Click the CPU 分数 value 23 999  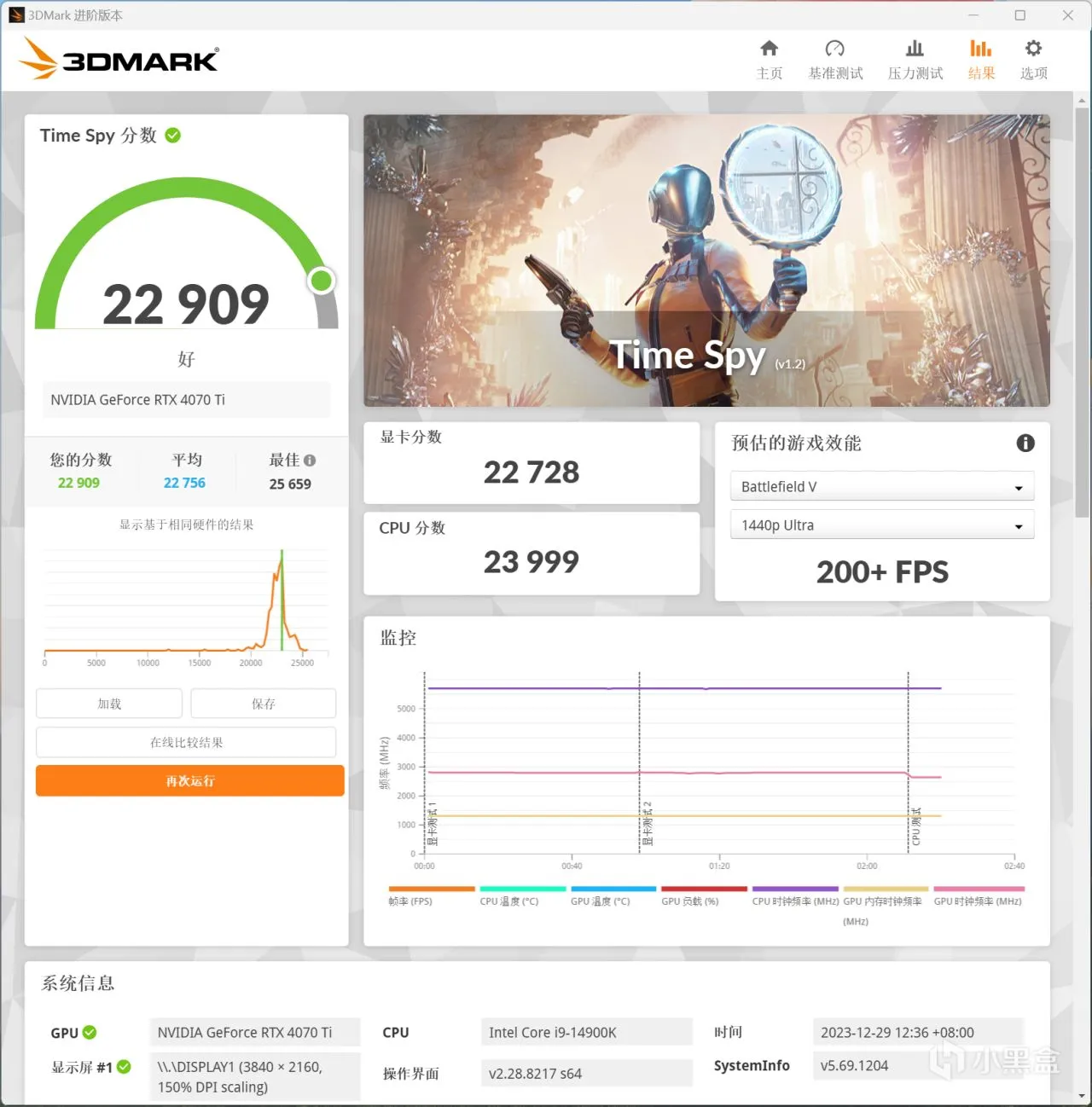[531, 561]
